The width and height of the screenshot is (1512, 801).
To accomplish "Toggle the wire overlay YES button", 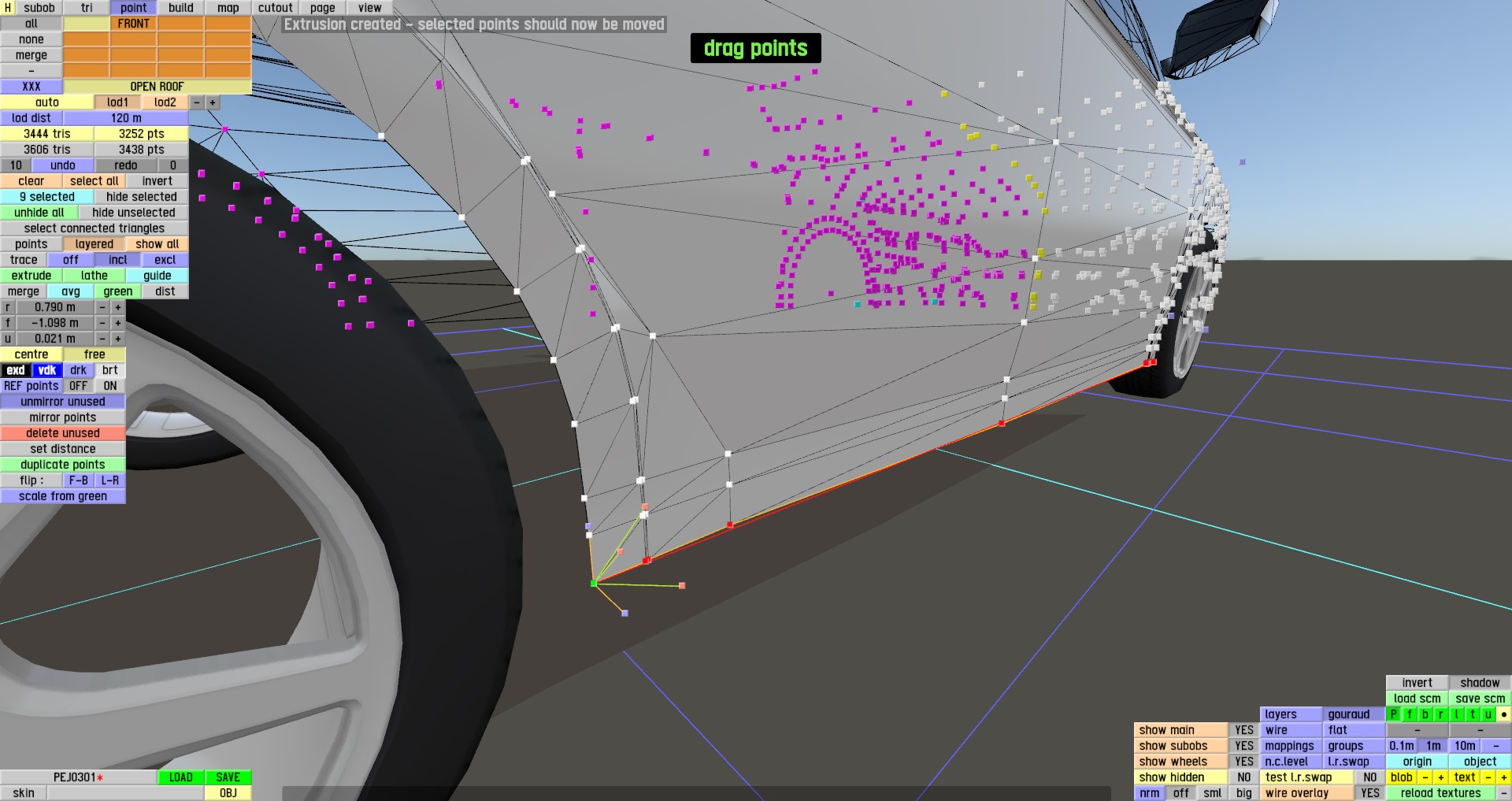I will point(1370,793).
